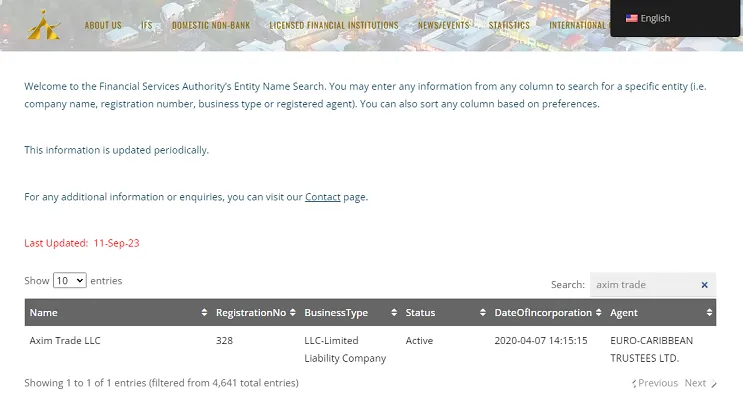The width and height of the screenshot is (743, 415).
Task: Click the DateOfIncorporation header text
Action: 543,313
